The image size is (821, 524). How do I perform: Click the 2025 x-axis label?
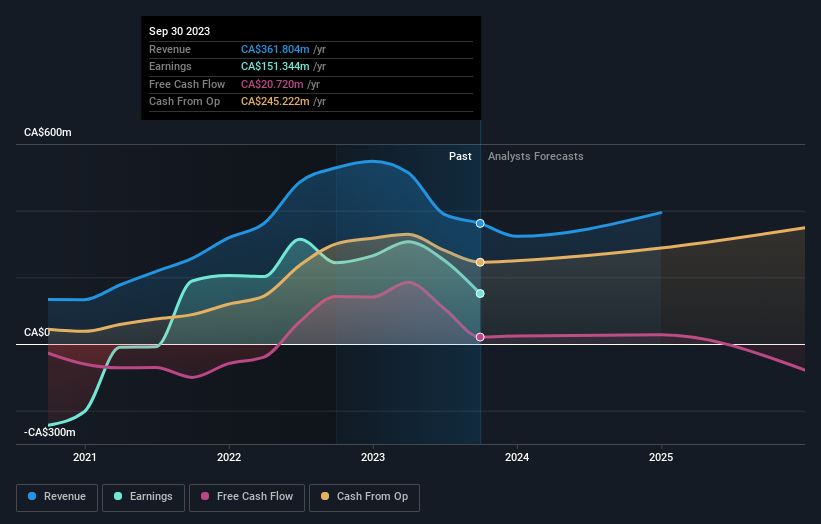[x=661, y=457]
